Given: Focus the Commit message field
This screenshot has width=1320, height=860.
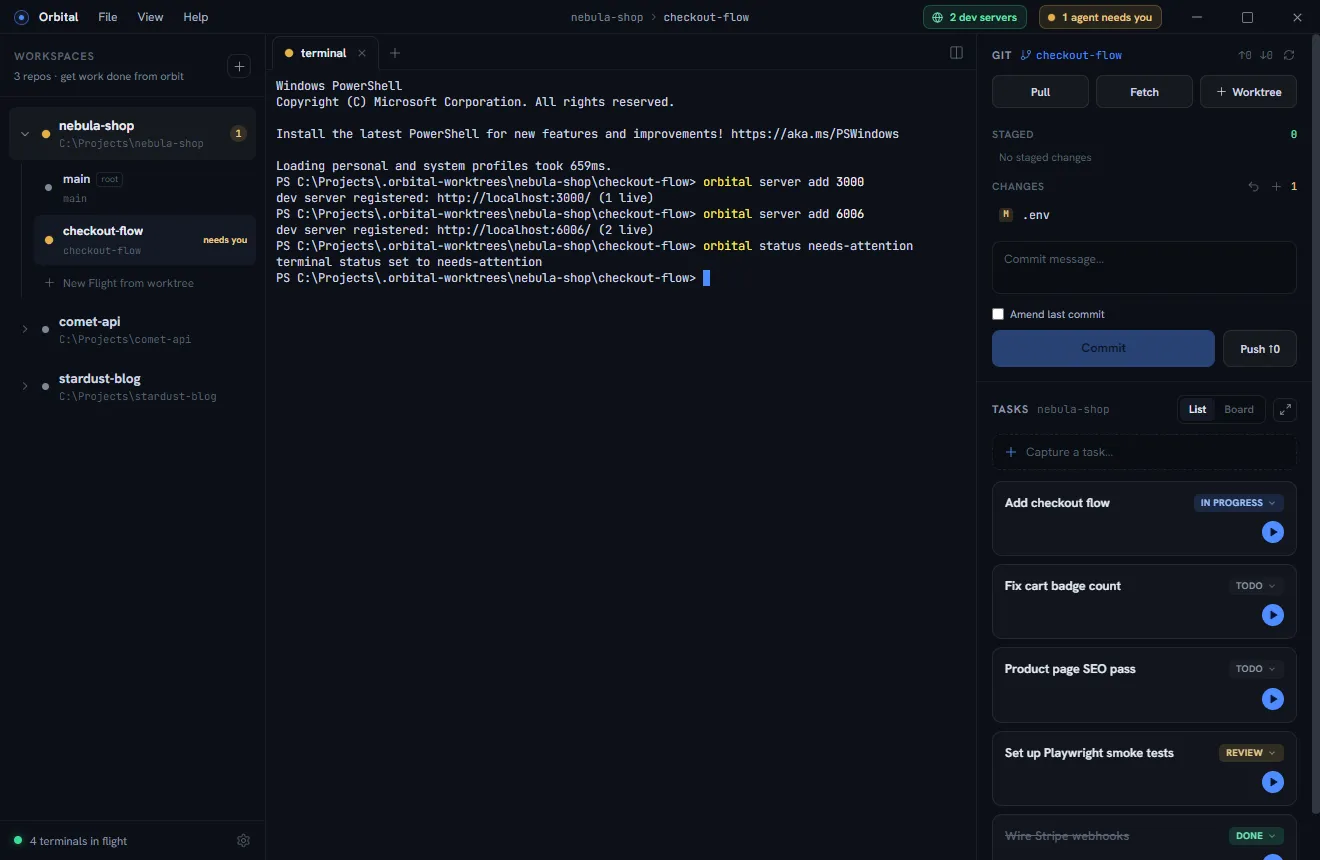Looking at the screenshot, I should coord(1144,267).
